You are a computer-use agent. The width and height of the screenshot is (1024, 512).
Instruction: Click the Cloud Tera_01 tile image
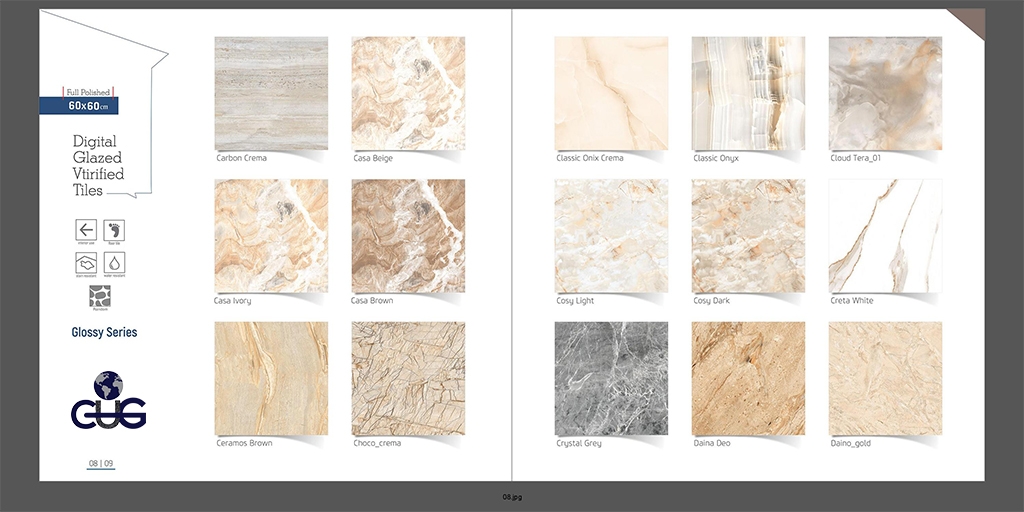click(885, 93)
